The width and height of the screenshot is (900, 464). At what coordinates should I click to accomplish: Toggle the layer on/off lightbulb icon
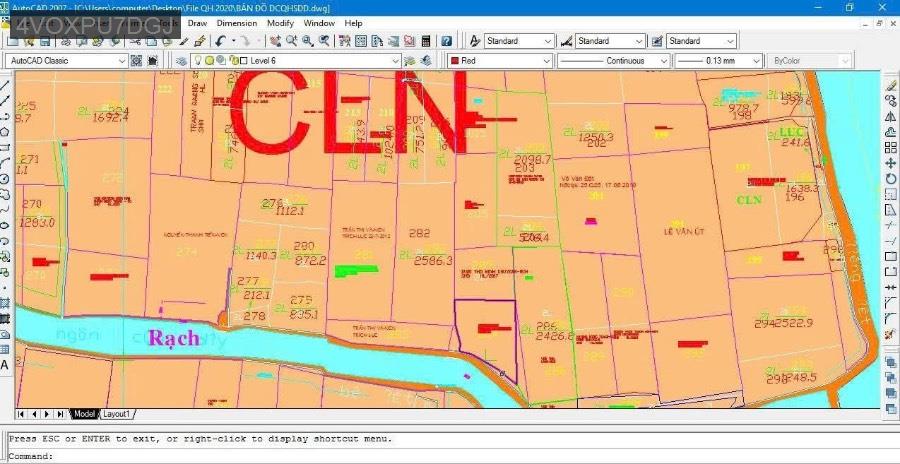[197, 61]
